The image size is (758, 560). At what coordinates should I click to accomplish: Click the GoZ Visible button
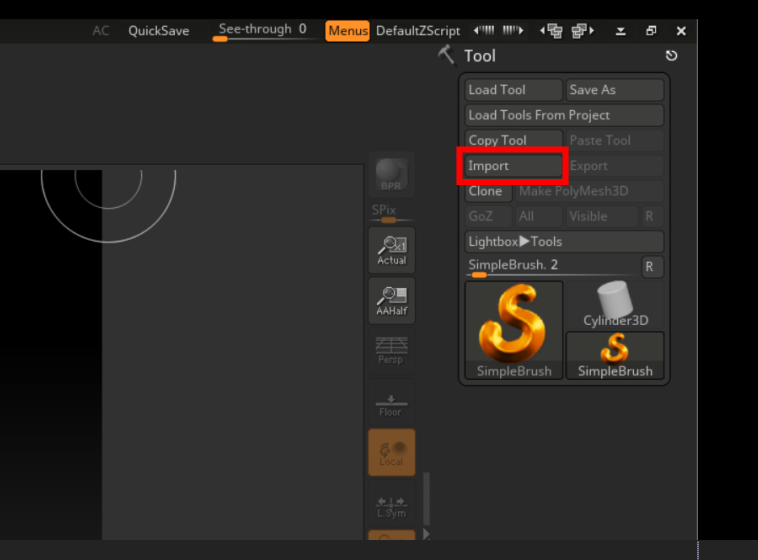602,216
